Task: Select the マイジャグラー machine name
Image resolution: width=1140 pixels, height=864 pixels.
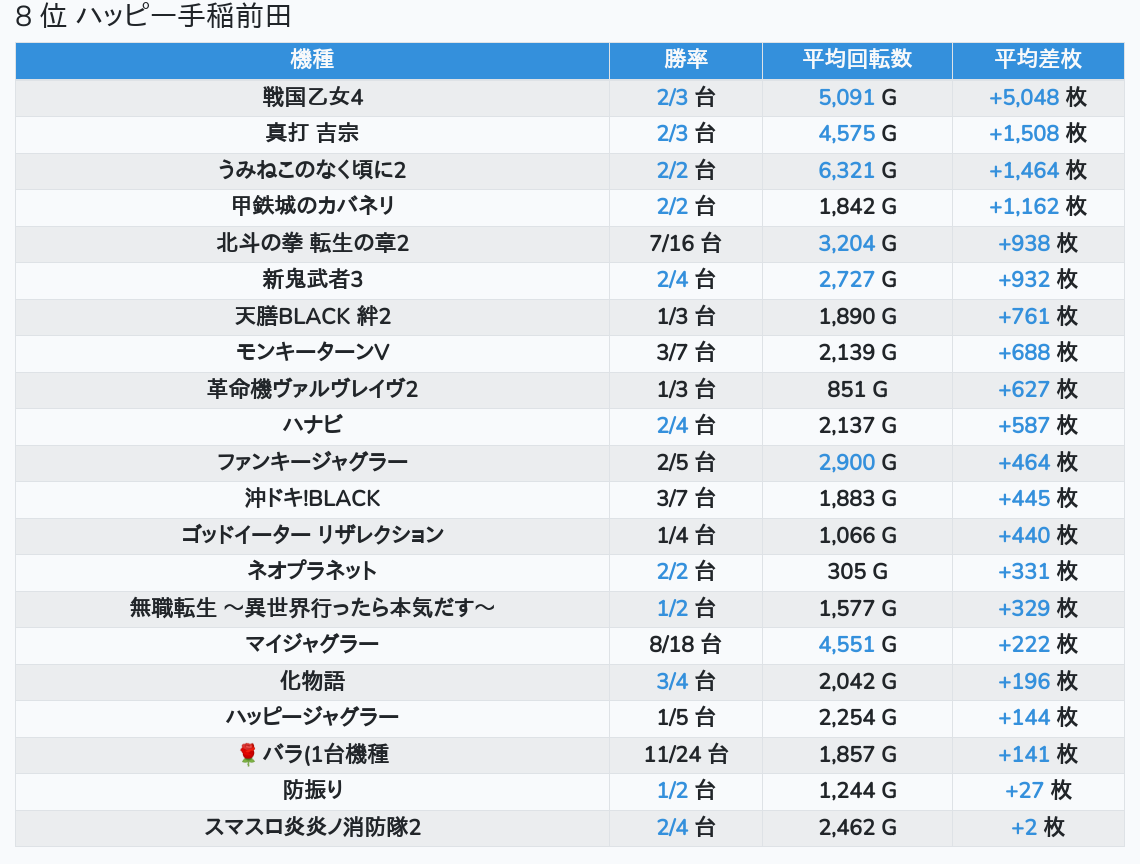Action: pos(312,644)
